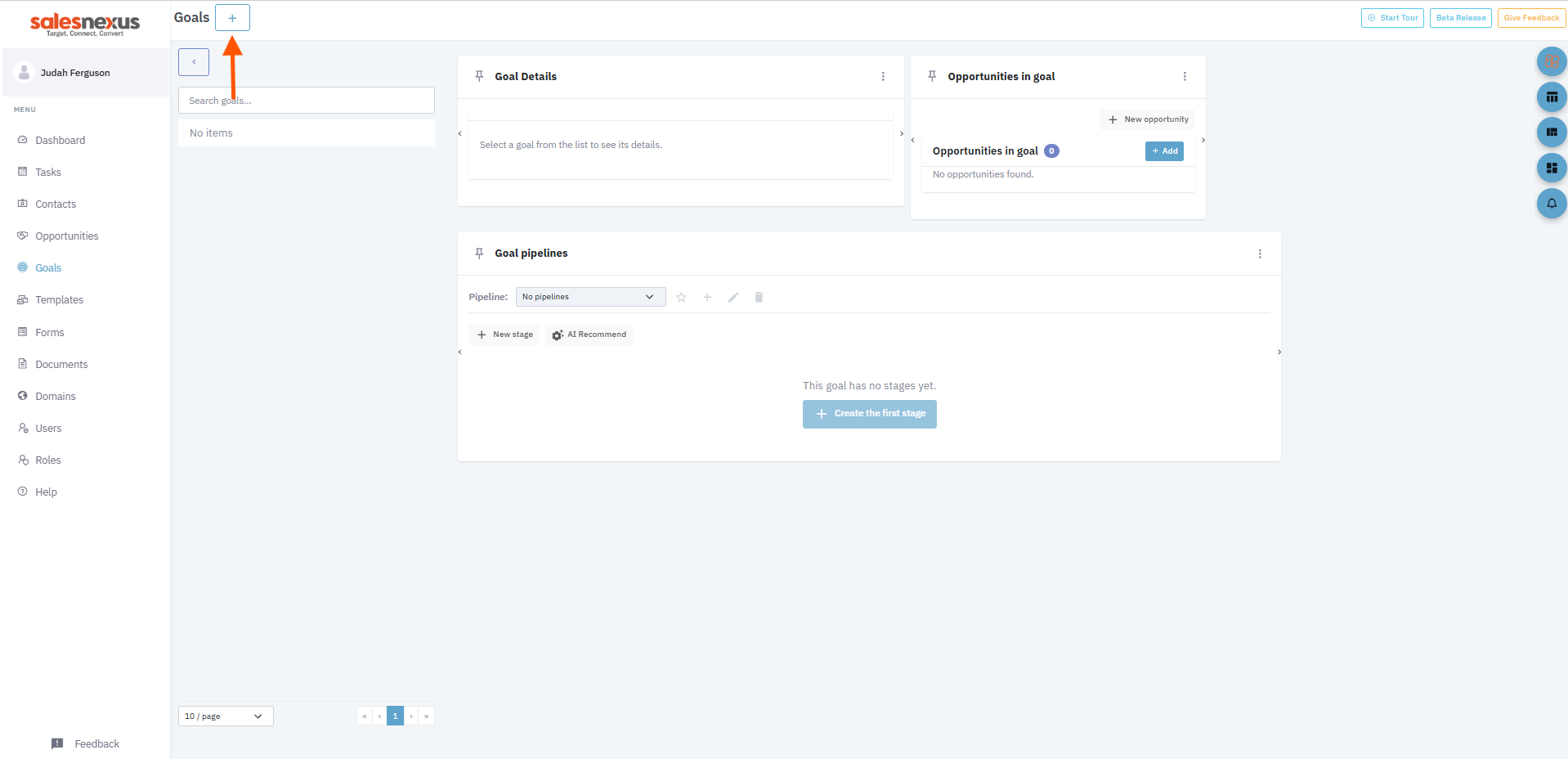Open the Domains menu item
1568x759 pixels.
click(56, 397)
